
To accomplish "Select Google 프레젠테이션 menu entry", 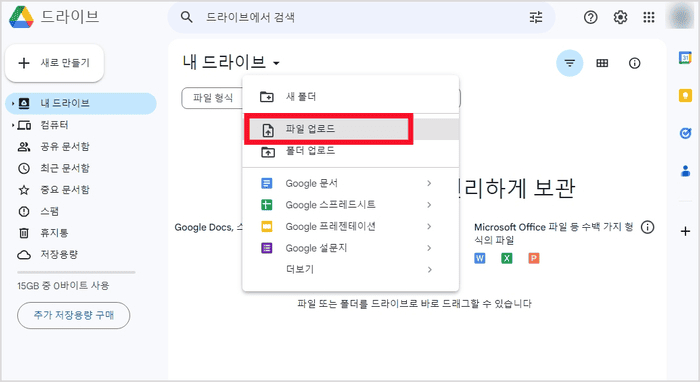I will pyautogui.click(x=351, y=226).
